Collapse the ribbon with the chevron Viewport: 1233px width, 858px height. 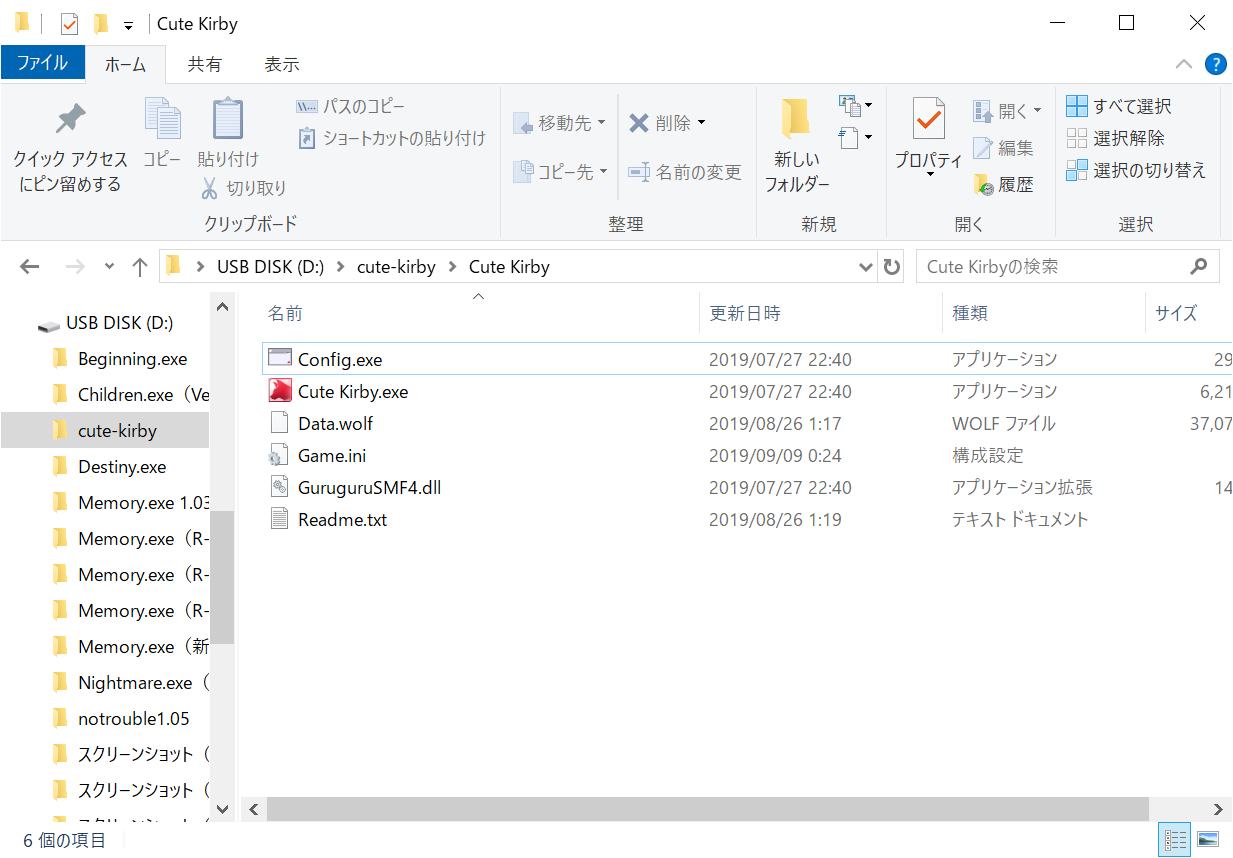tap(1184, 64)
